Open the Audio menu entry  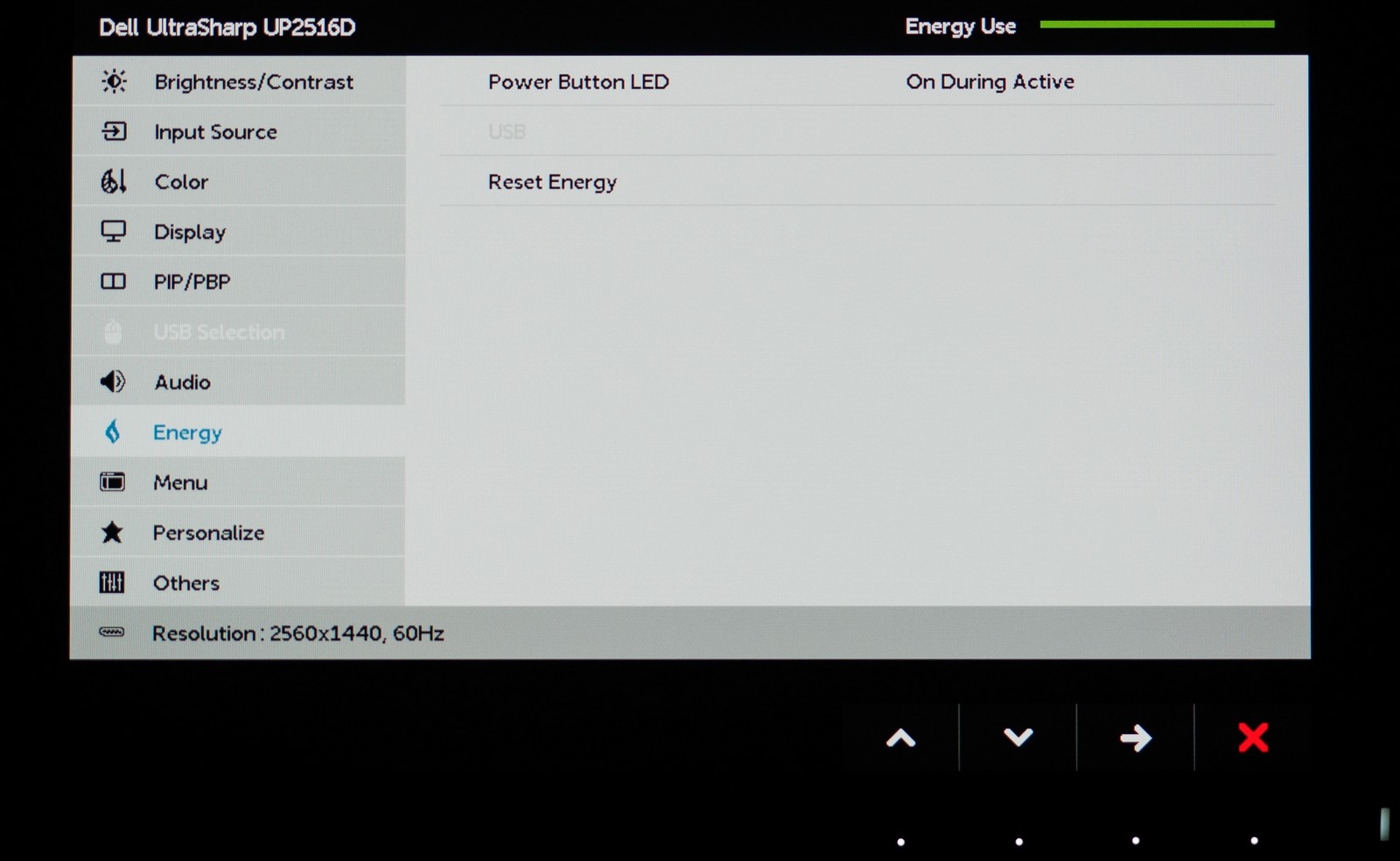pos(182,382)
